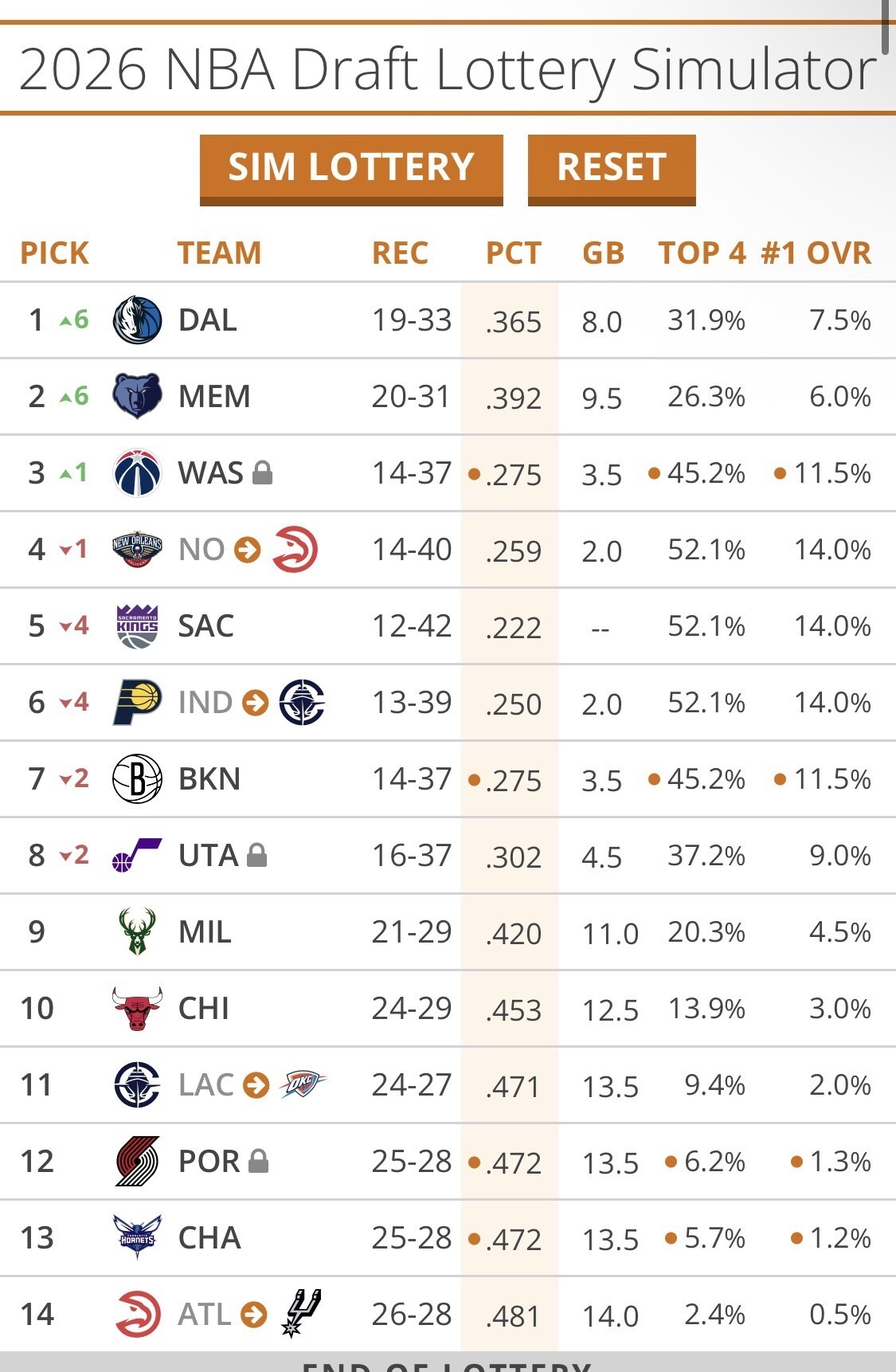
Task: Toggle the POR lock icon
Action: pyautogui.click(x=258, y=1162)
